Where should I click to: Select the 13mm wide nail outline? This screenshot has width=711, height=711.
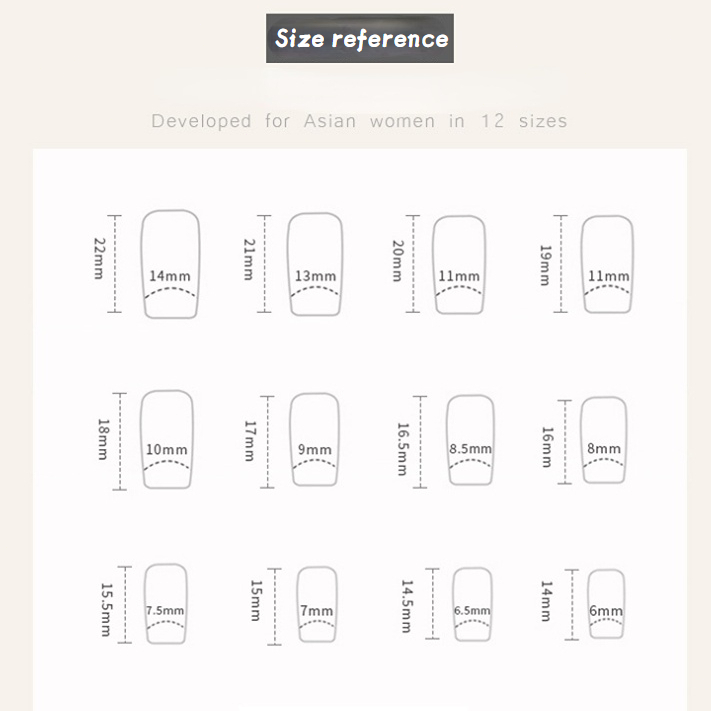click(x=315, y=264)
